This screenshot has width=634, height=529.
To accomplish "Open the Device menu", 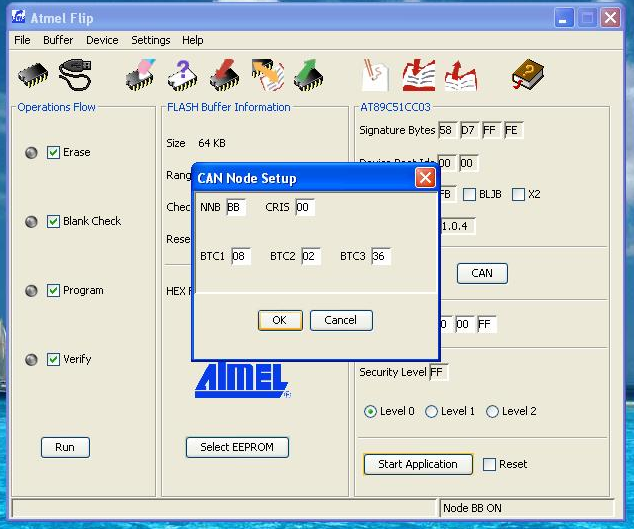I will pyautogui.click(x=102, y=40).
